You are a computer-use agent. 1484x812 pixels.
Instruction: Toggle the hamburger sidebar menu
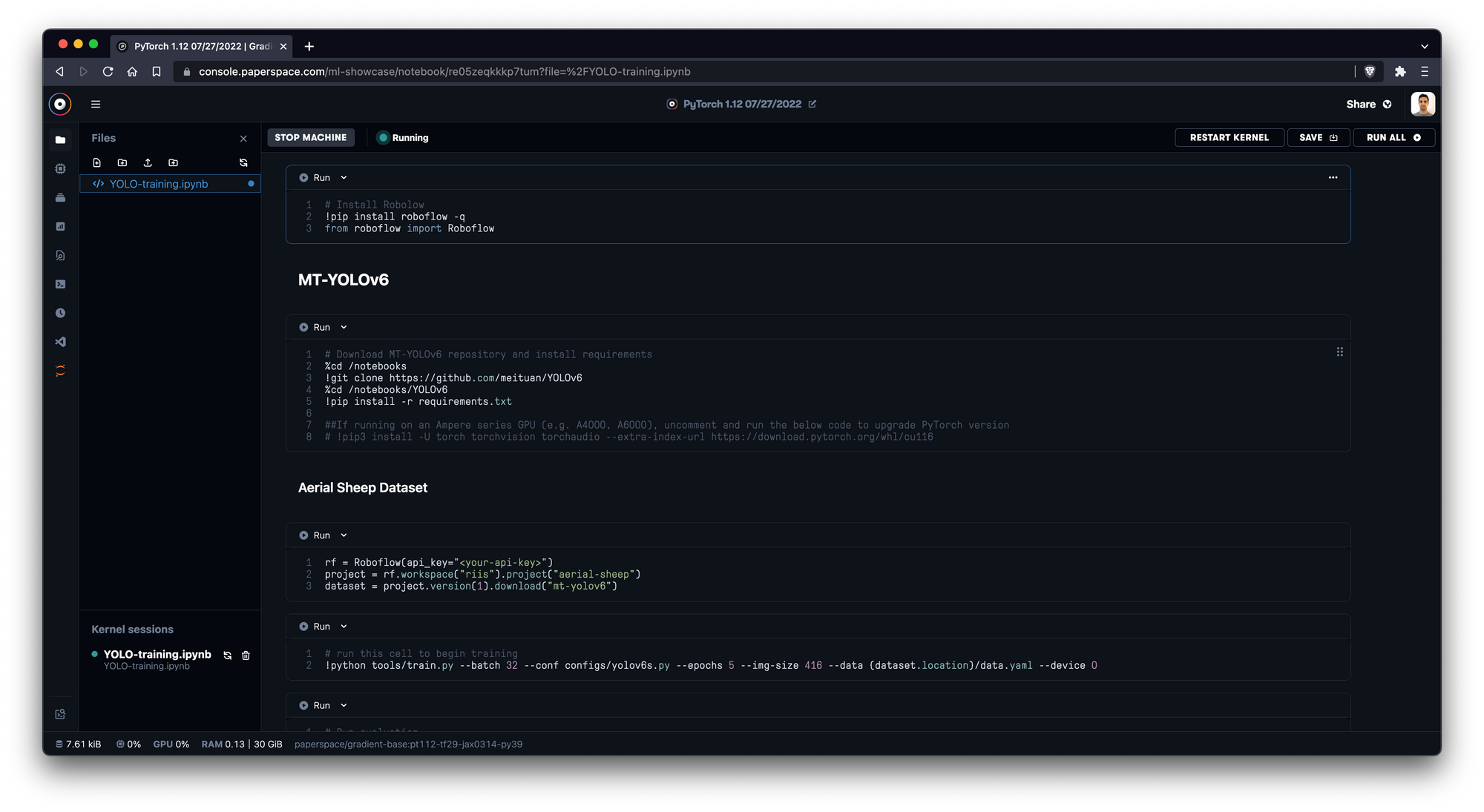(x=96, y=105)
